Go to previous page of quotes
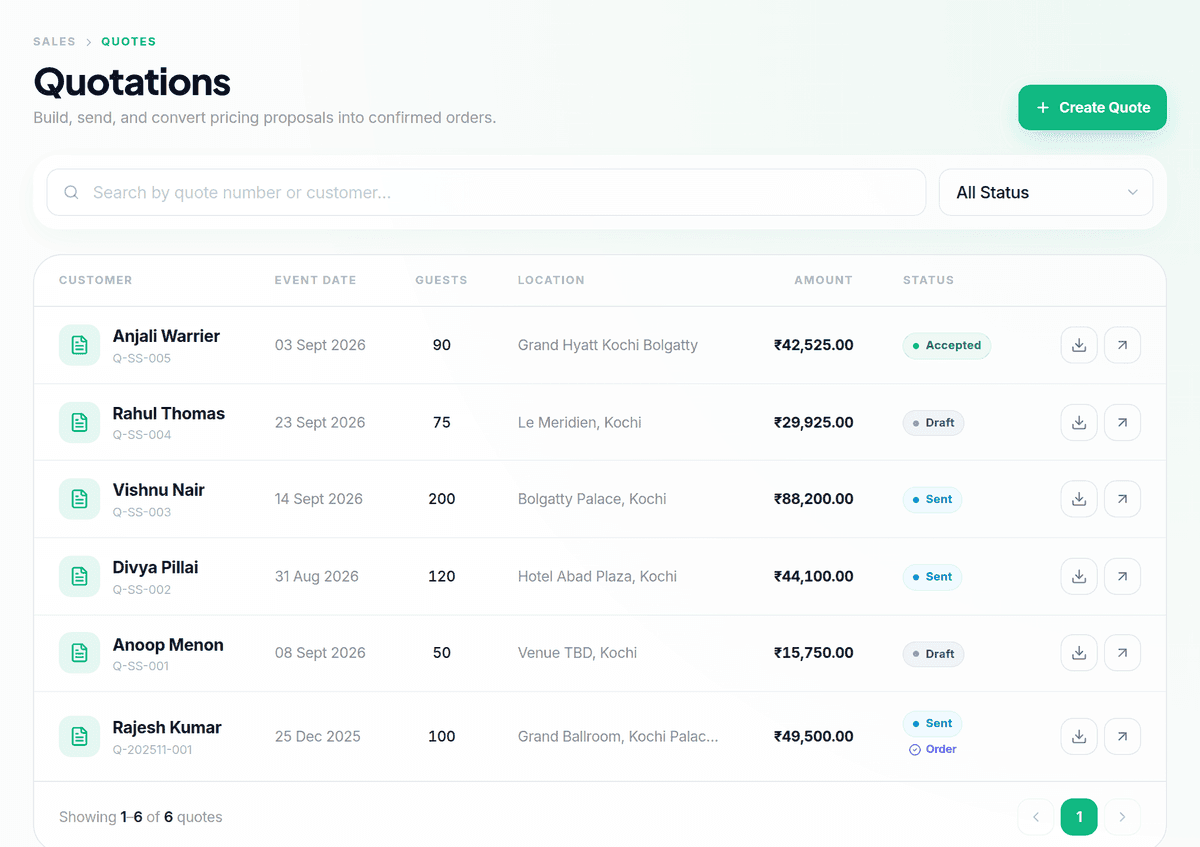The height and width of the screenshot is (847, 1200). coord(1036,817)
